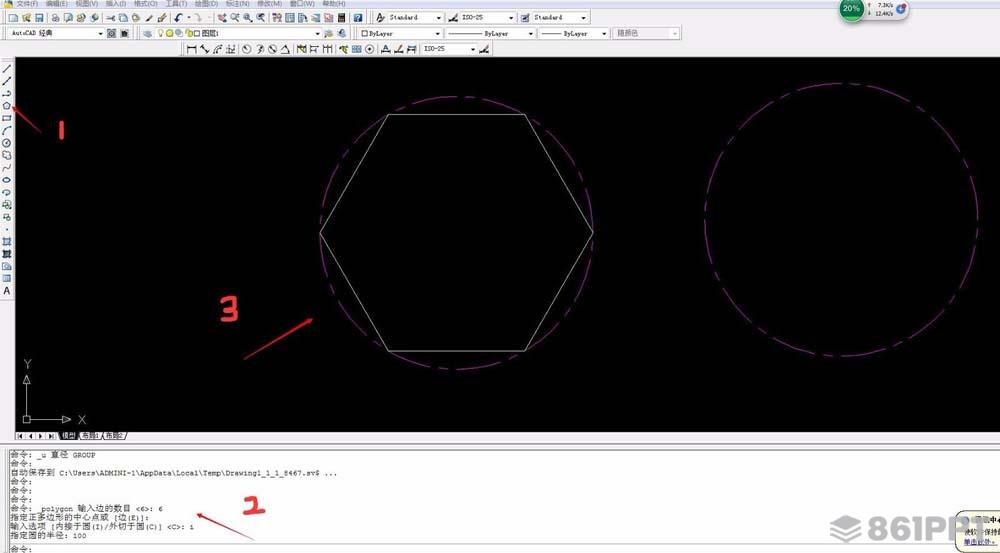Viewport: 1000px width, 553px height.
Task: Click the Linear dimension icon
Action: point(191,49)
